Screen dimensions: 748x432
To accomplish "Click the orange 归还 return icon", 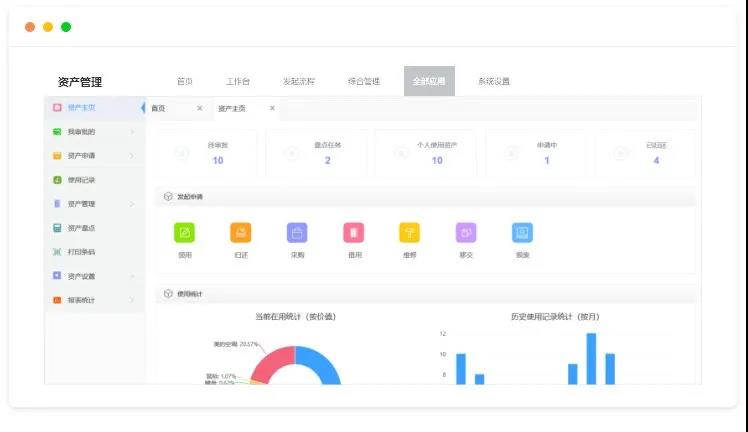I will (x=240, y=233).
